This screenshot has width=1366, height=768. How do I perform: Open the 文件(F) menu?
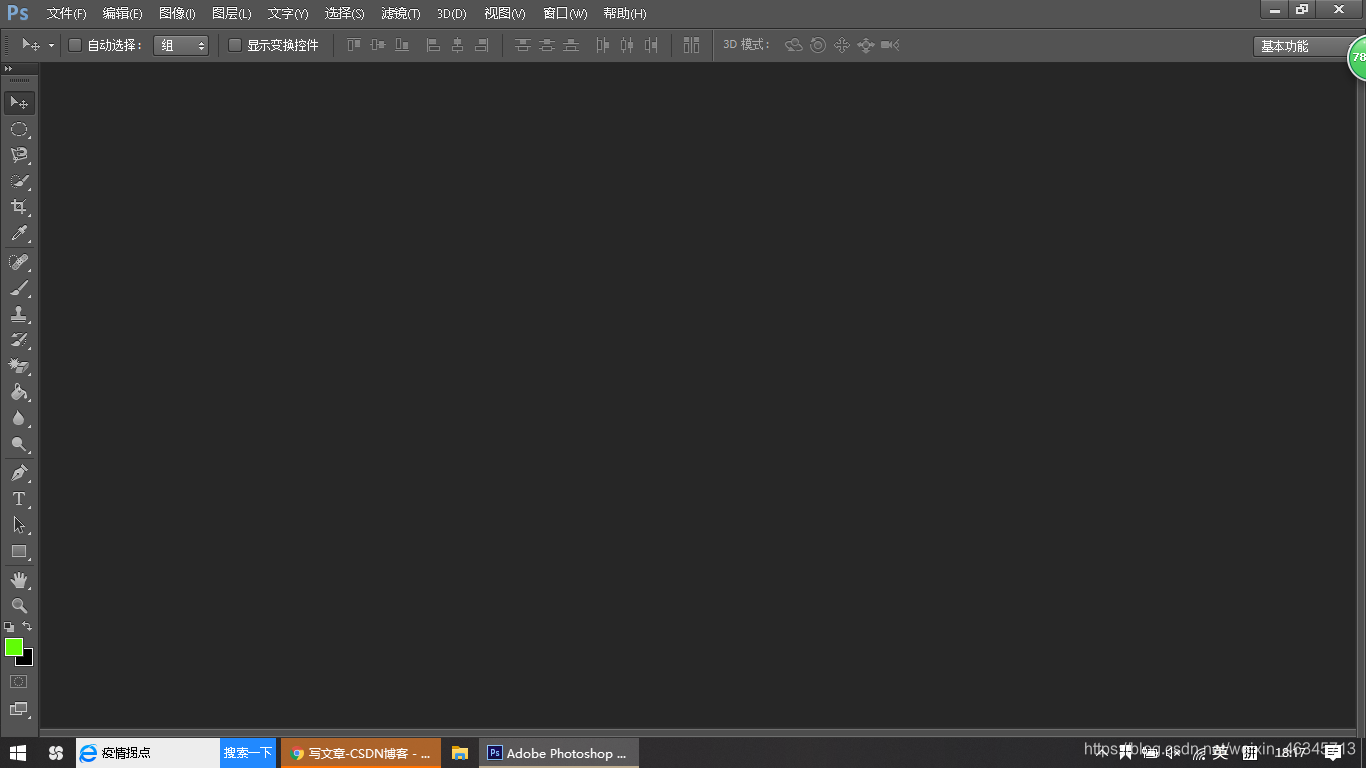(x=66, y=13)
